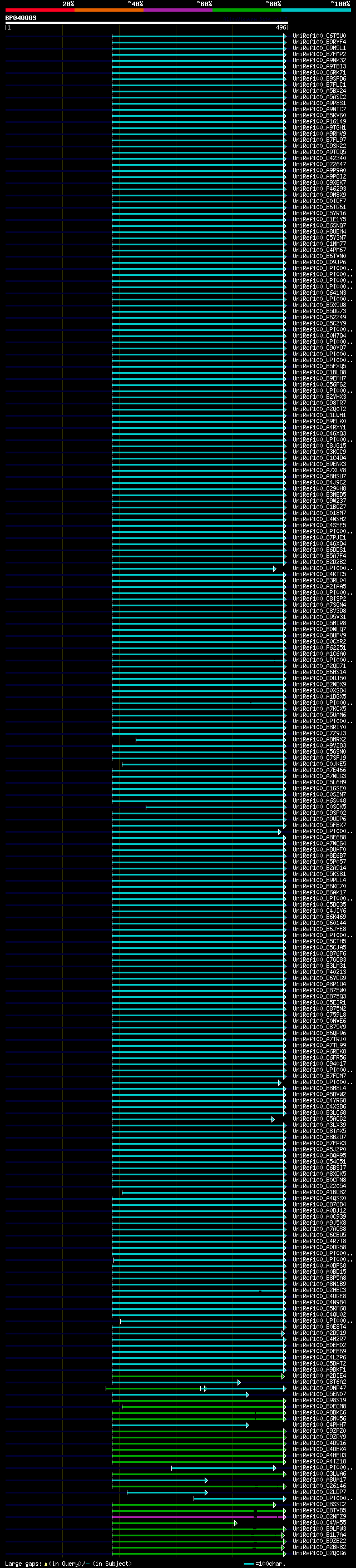Select hit UniRef100_P46293
The width and height of the screenshot is (356, 1568).
[319, 189]
